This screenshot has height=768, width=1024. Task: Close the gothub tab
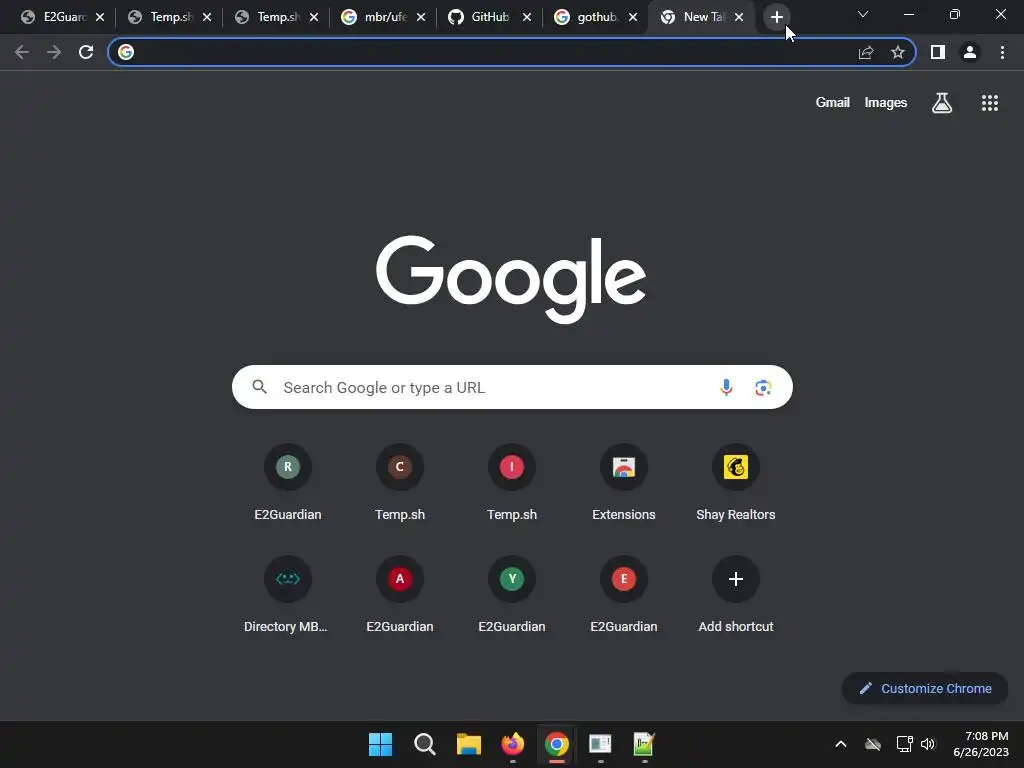pos(633,17)
